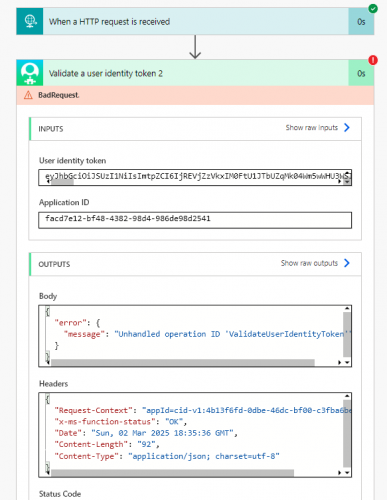Click the right arrow of Body horizontal scrollbar
This screenshot has height=500, width=387.
point(339,363)
